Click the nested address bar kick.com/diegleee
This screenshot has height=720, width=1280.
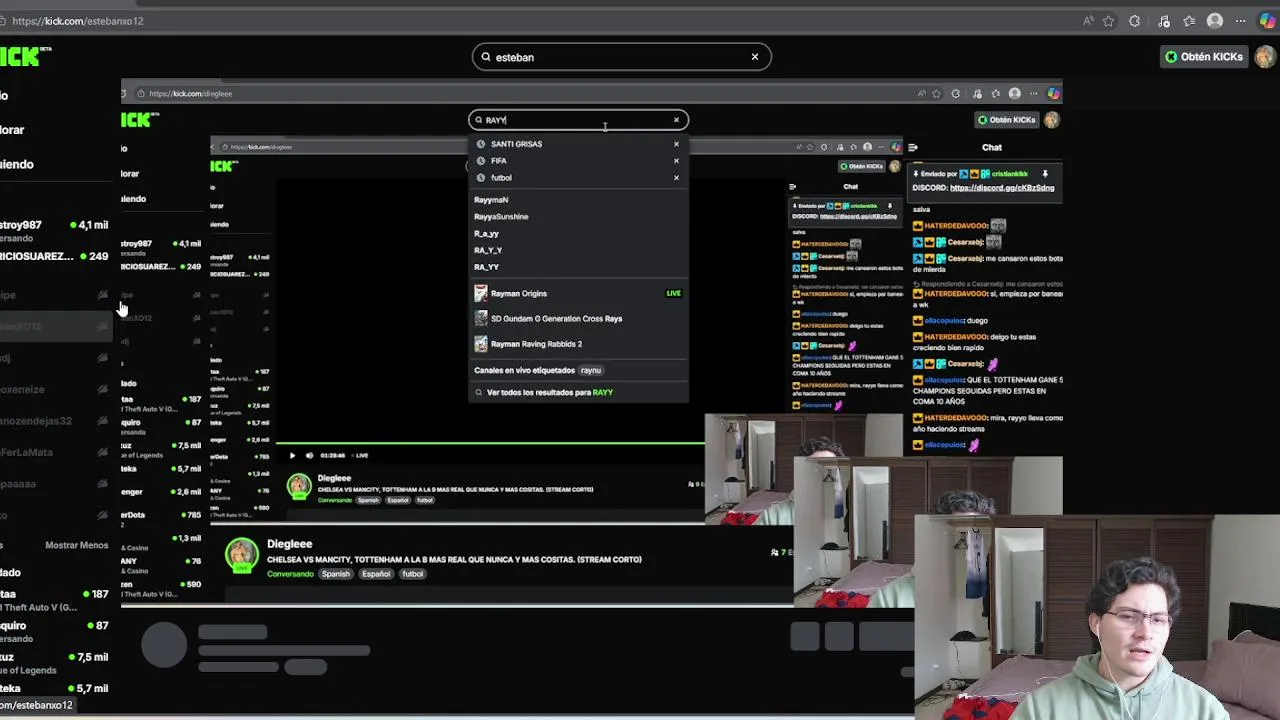coord(190,94)
